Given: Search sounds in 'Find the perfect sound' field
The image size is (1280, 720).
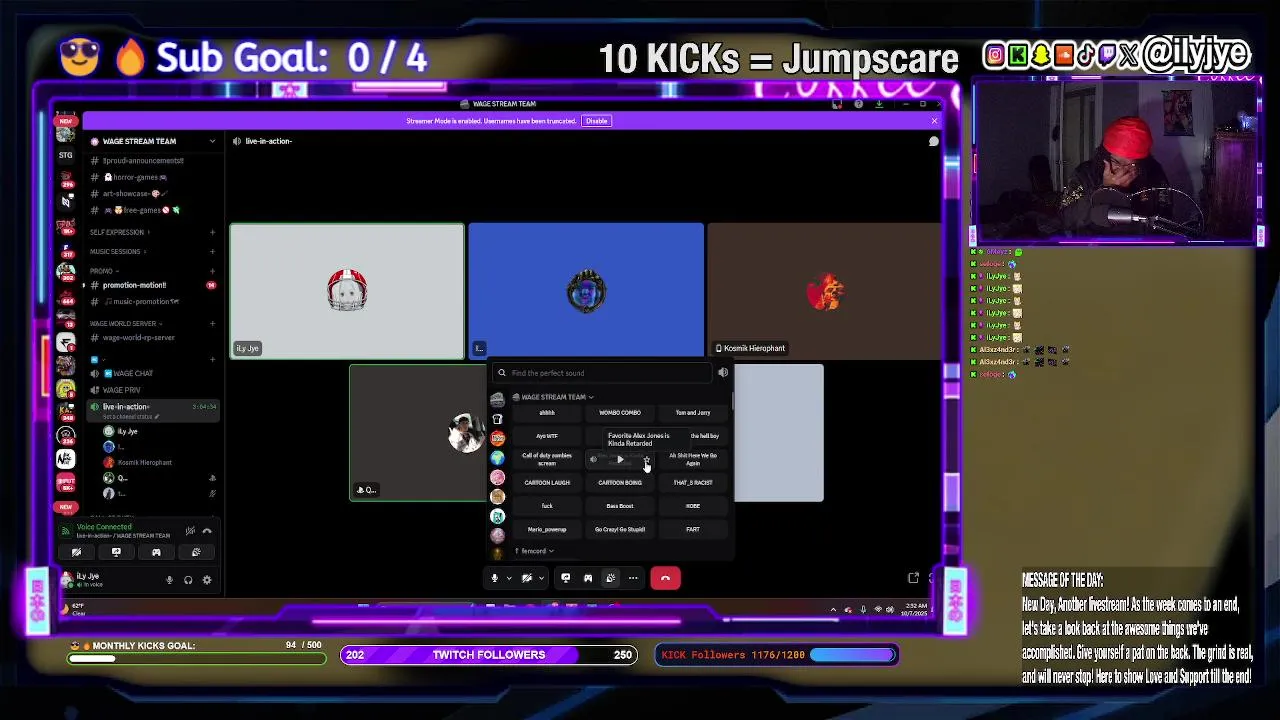Looking at the screenshot, I should [x=601, y=373].
